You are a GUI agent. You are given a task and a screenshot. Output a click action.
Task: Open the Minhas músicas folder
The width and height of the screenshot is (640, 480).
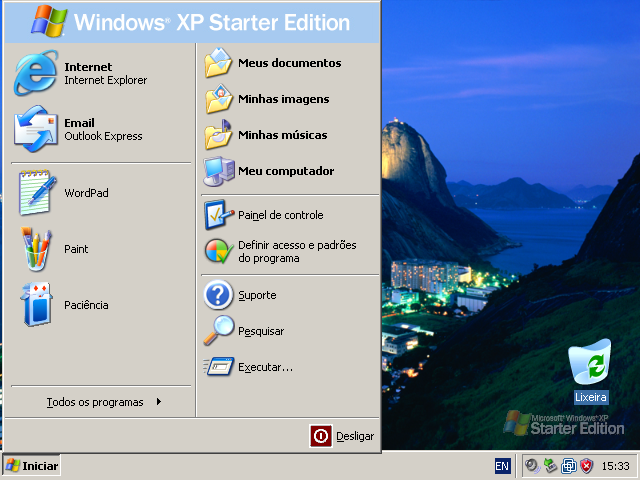(x=282, y=135)
